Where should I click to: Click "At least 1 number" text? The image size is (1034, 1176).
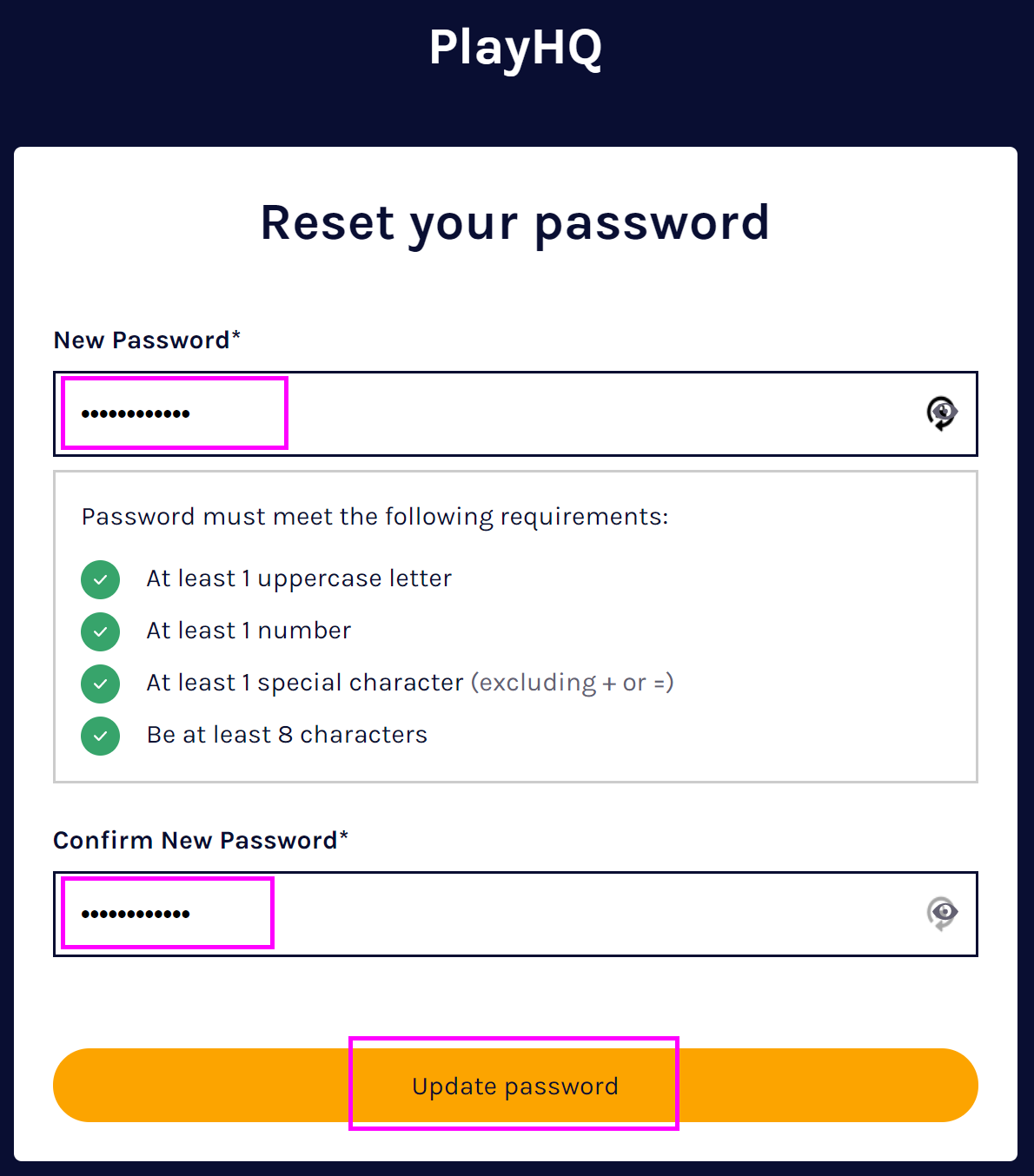(249, 631)
